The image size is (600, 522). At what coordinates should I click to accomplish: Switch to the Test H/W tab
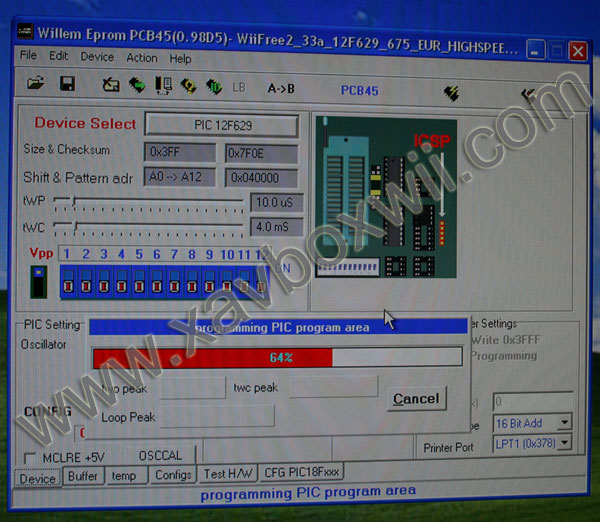click(228, 473)
